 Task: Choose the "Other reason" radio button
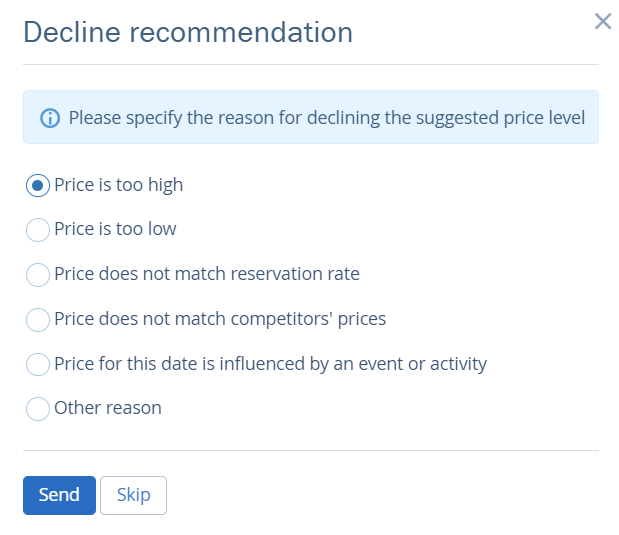[x=38, y=408]
